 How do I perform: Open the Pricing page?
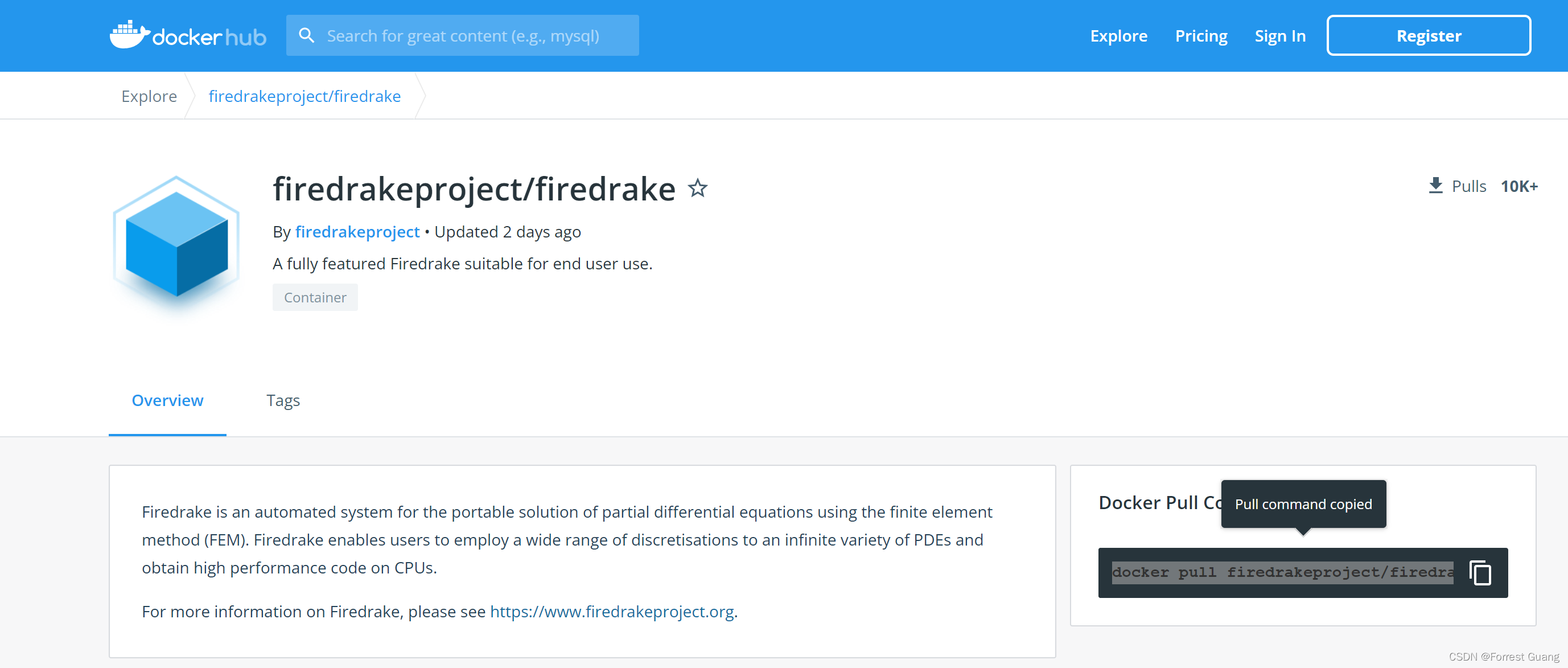click(1201, 35)
